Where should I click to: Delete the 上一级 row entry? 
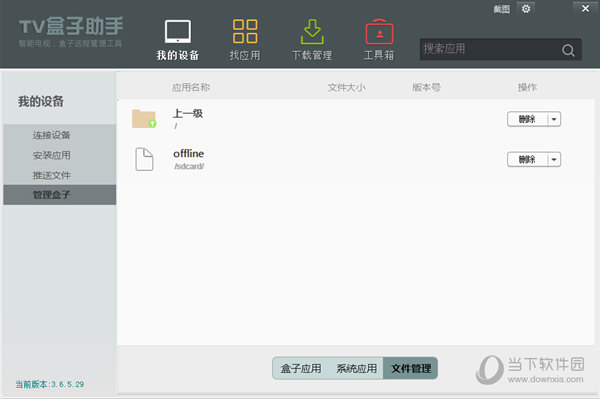coord(527,119)
